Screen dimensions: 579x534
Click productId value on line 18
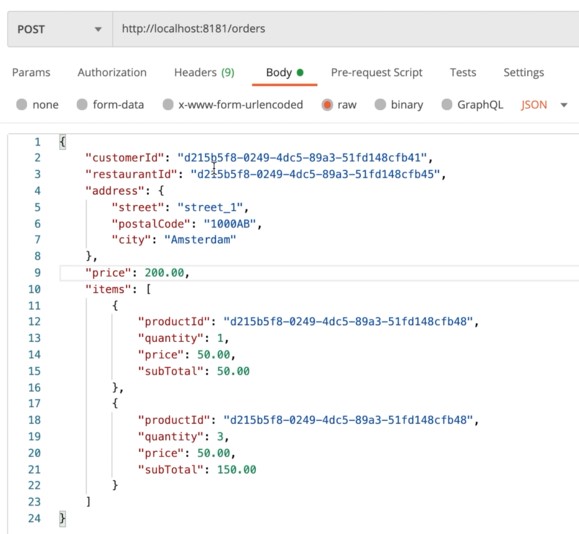coord(348,420)
